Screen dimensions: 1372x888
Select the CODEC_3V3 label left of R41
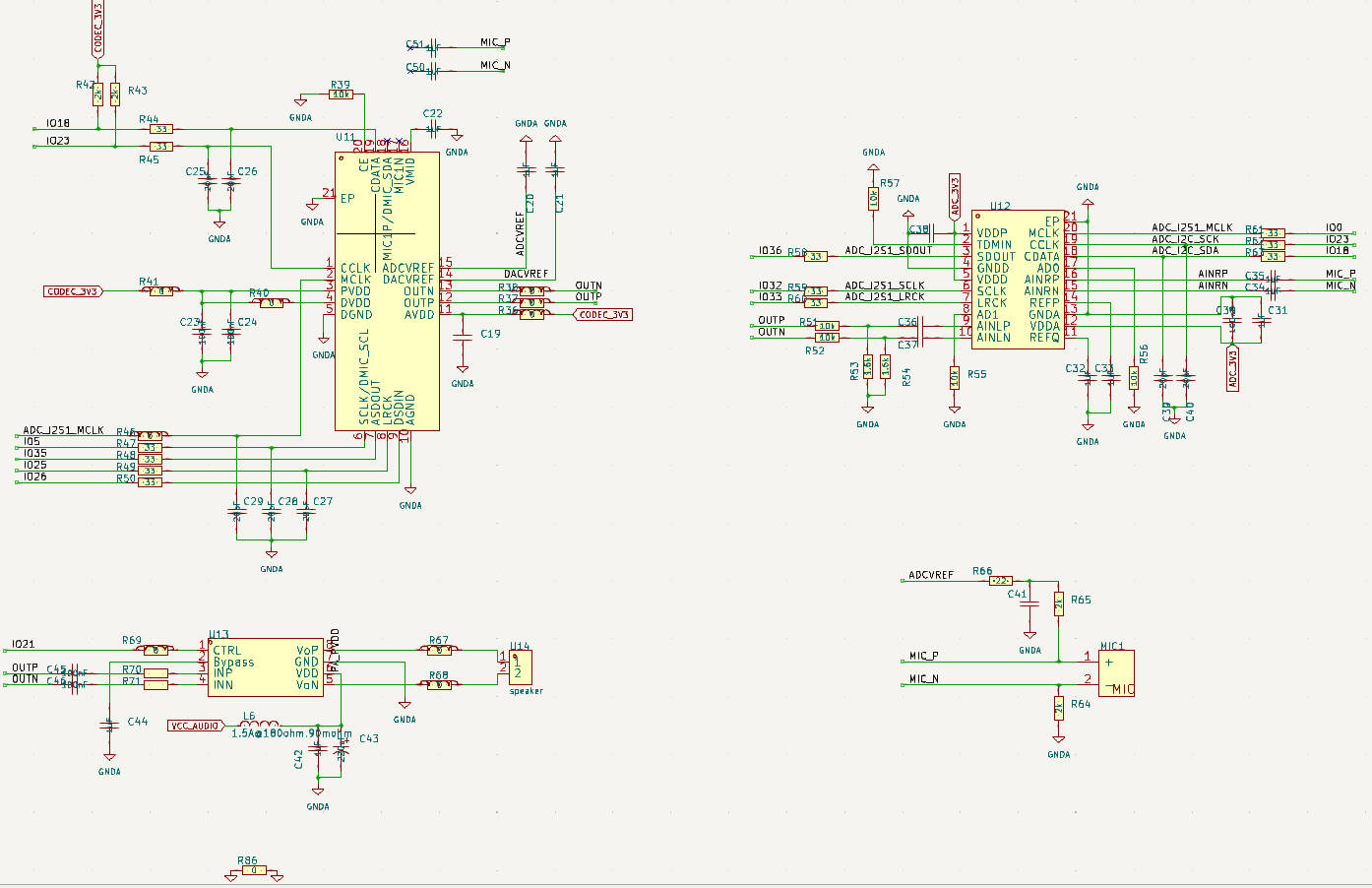[74, 291]
